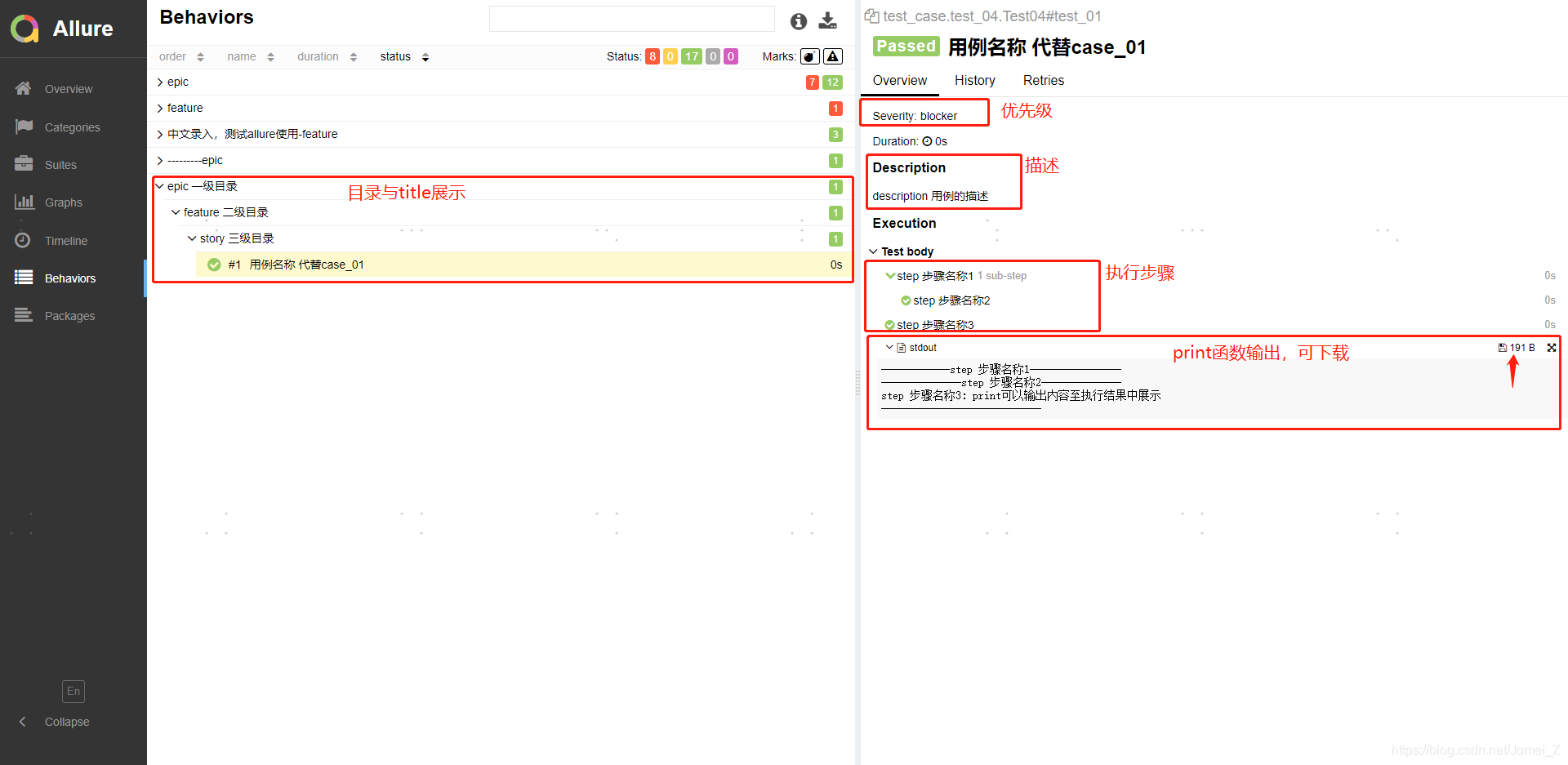Sort by name column
Screen dimensions: 1568x765
(251, 56)
